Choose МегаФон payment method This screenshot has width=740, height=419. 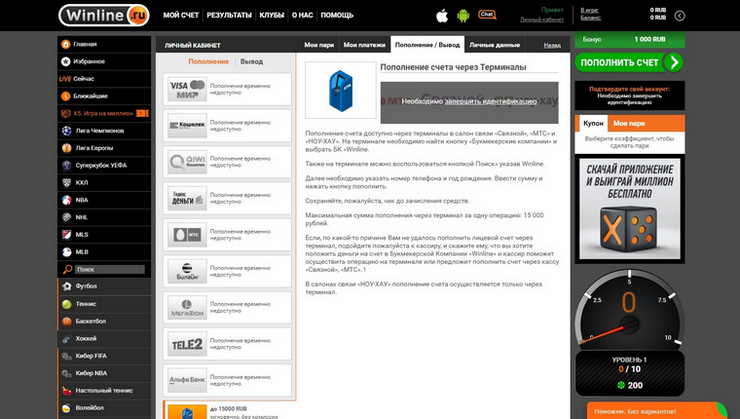point(227,308)
